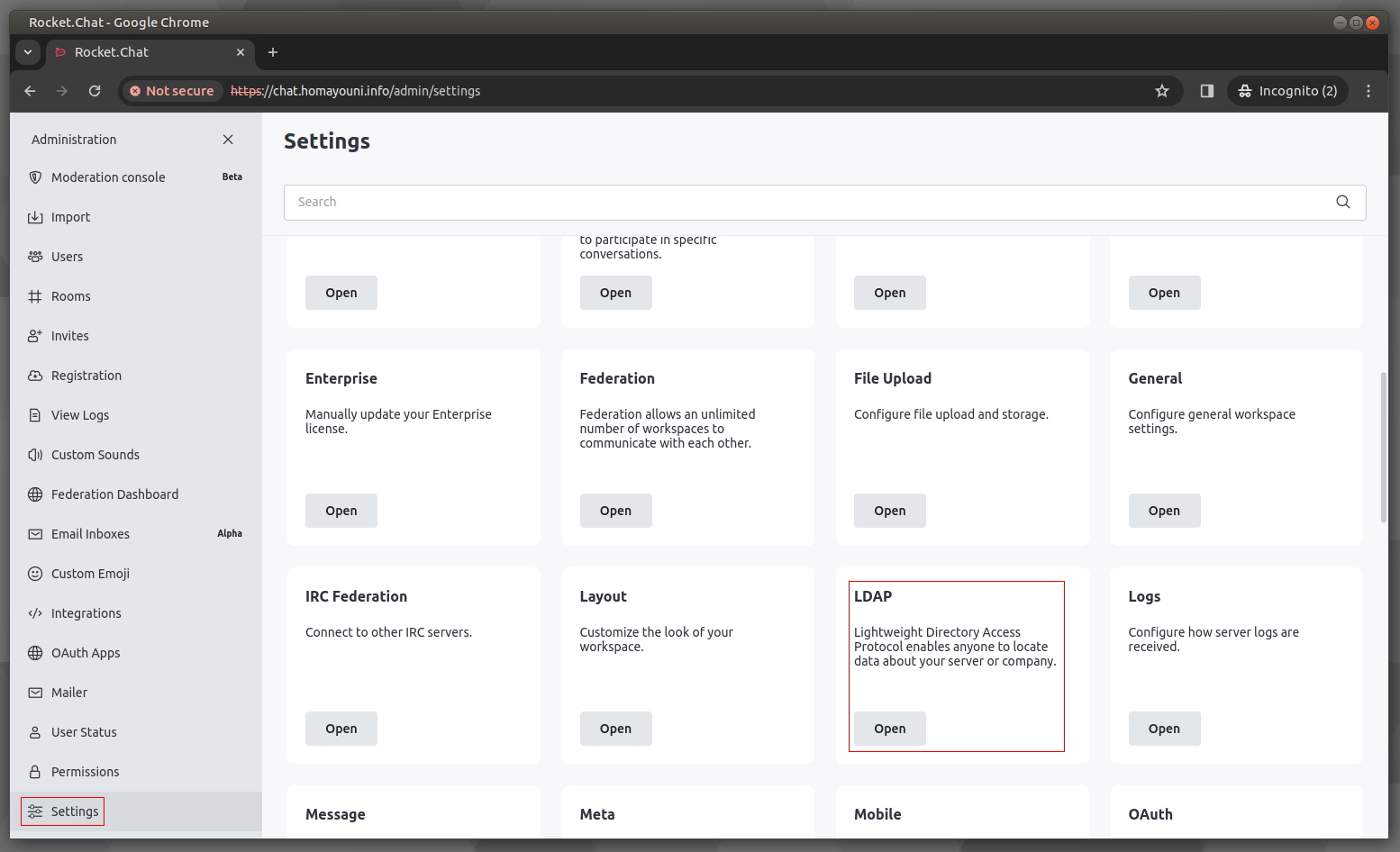Go back to previous page
Image resolution: width=1400 pixels, height=852 pixels.
(30, 91)
